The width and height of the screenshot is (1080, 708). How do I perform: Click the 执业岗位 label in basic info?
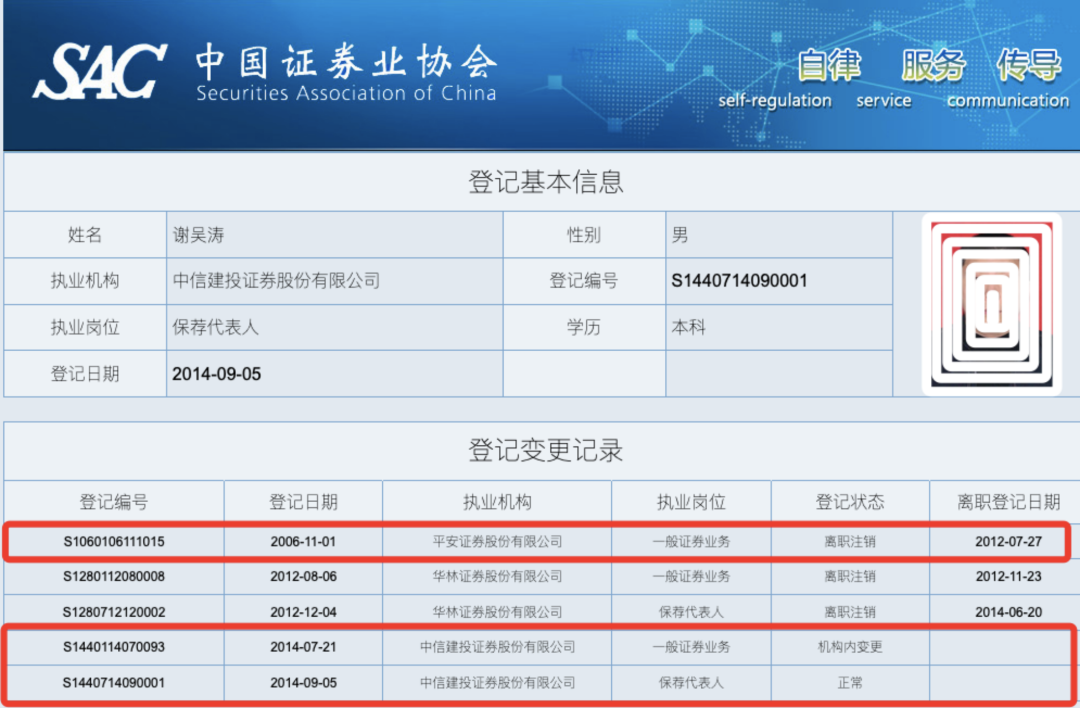(x=85, y=327)
